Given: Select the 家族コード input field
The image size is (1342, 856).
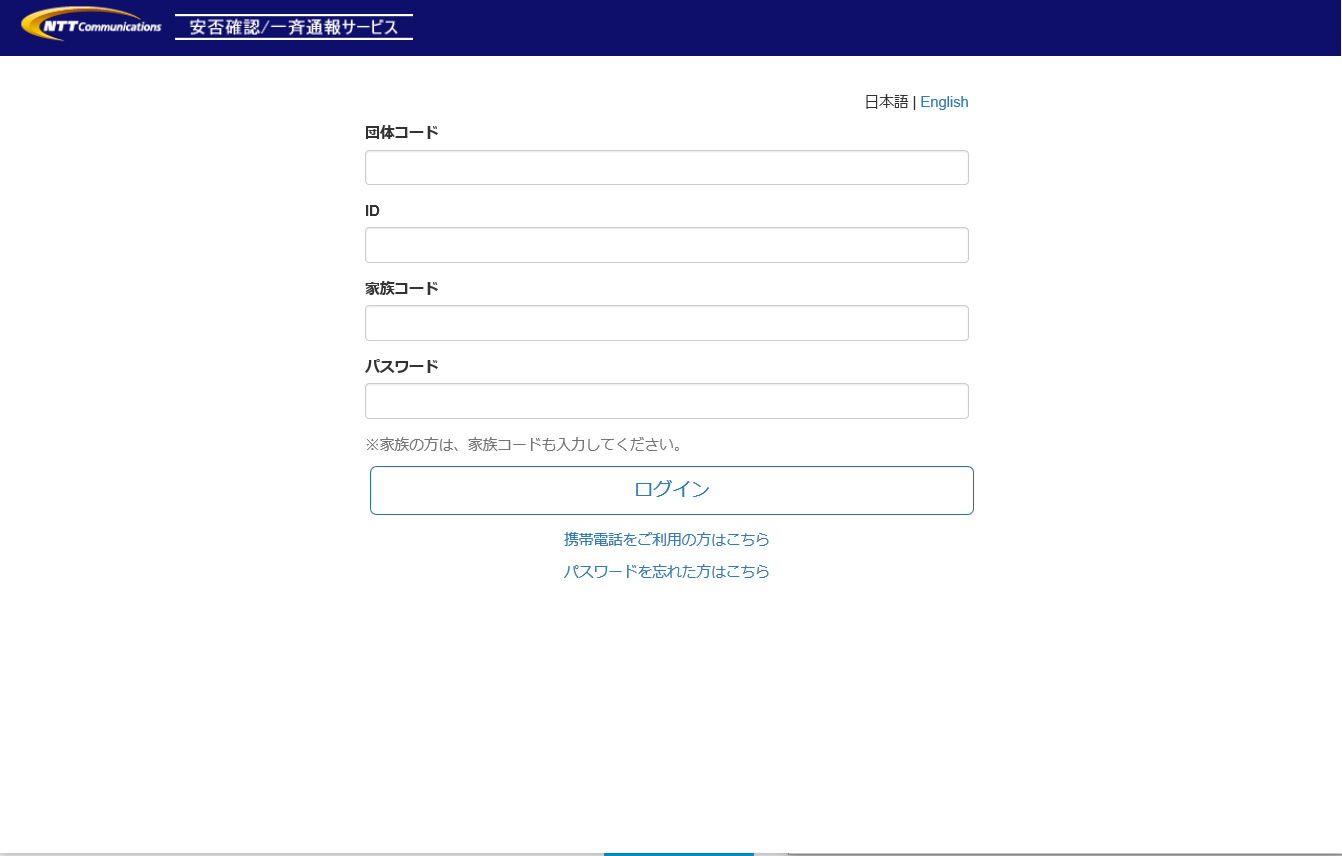Looking at the screenshot, I should (666, 323).
